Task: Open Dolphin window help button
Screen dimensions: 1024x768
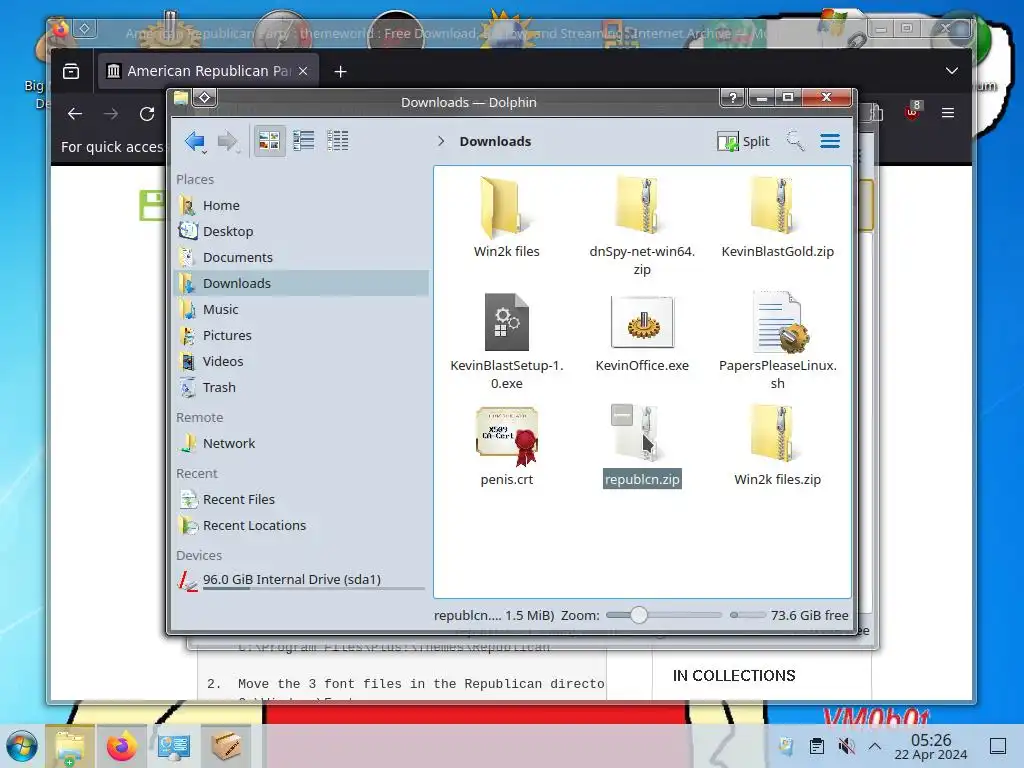Action: pos(733,98)
